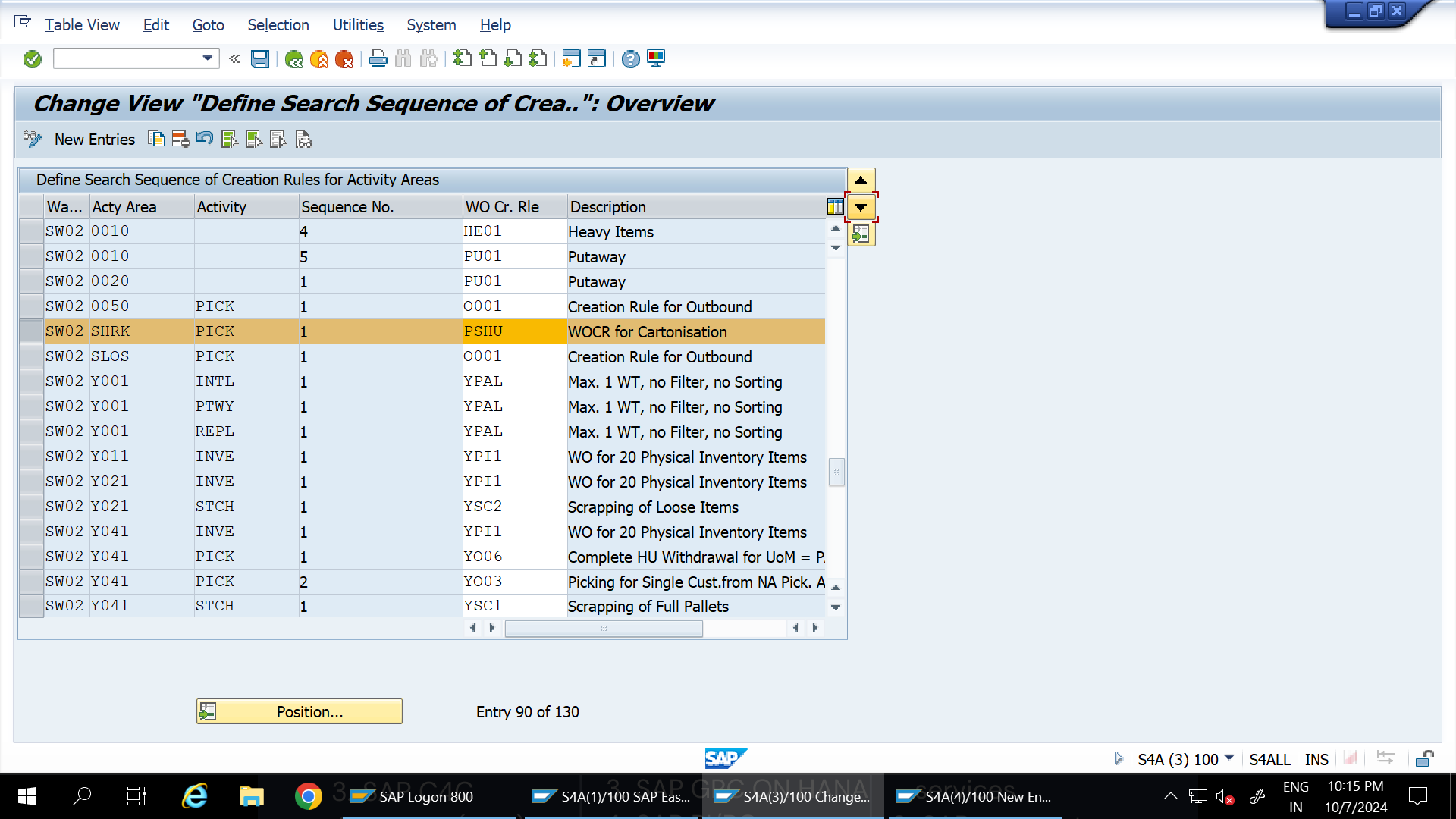The height and width of the screenshot is (819, 1456).
Task: Click the Find binoculars icon
Action: tap(403, 59)
